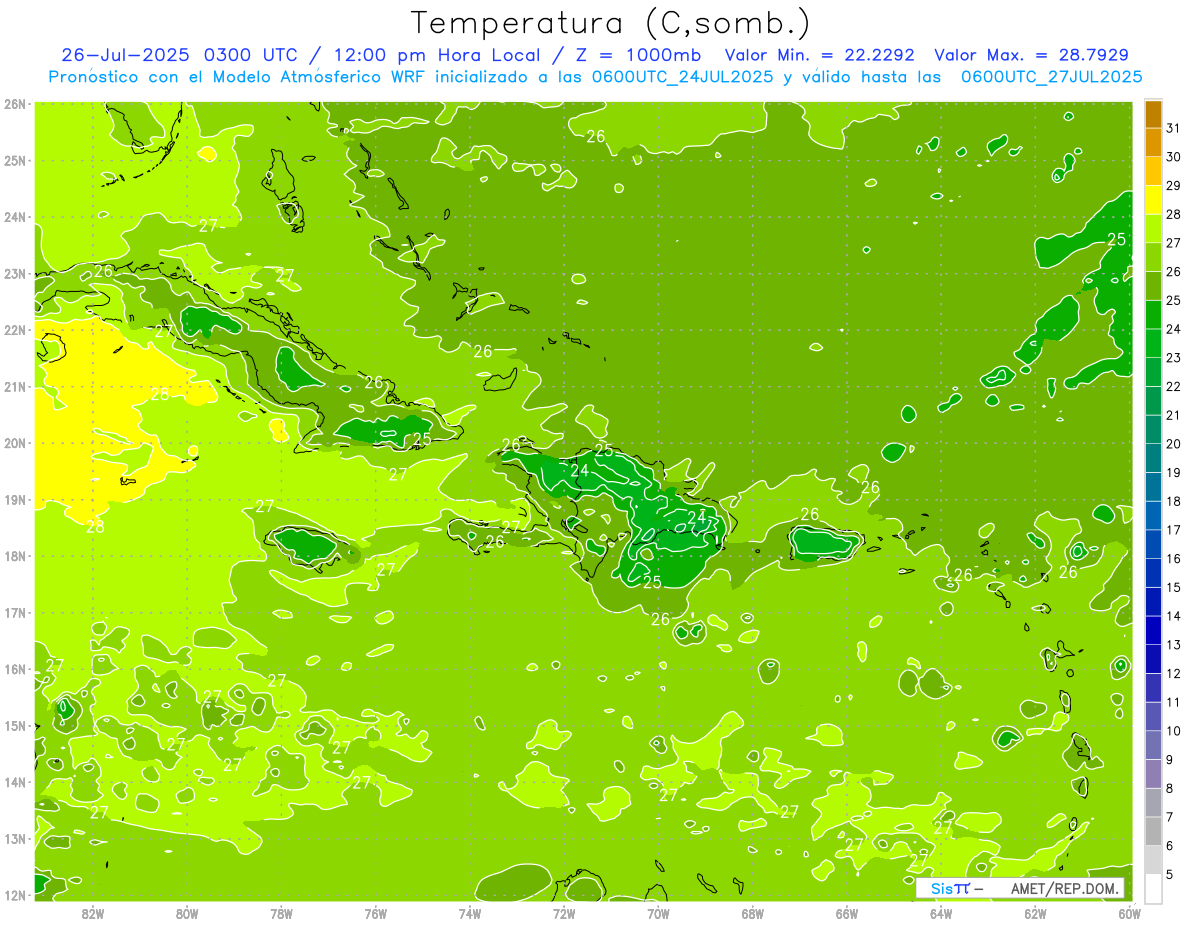Click the '14N' latitude axis label

pyautogui.click(x=15, y=782)
